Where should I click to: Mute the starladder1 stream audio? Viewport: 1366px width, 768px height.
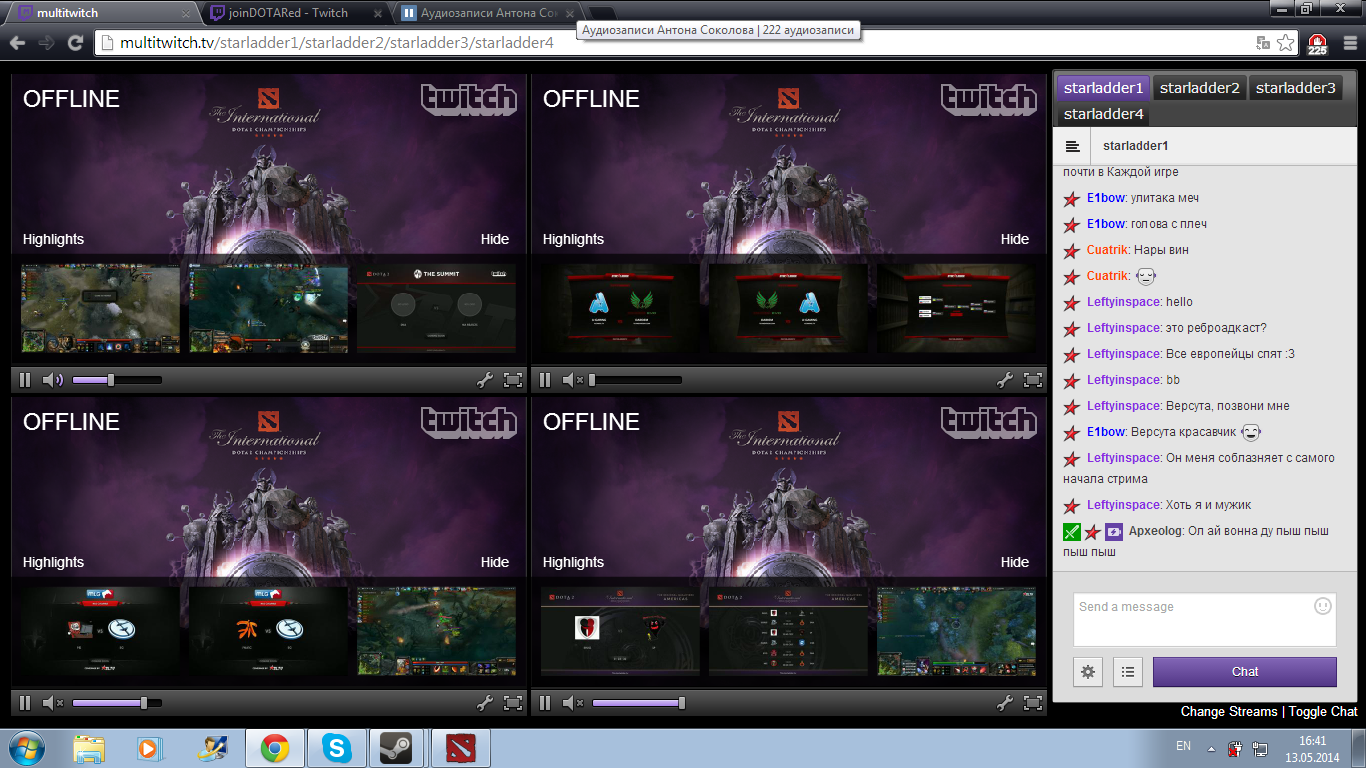[53, 380]
